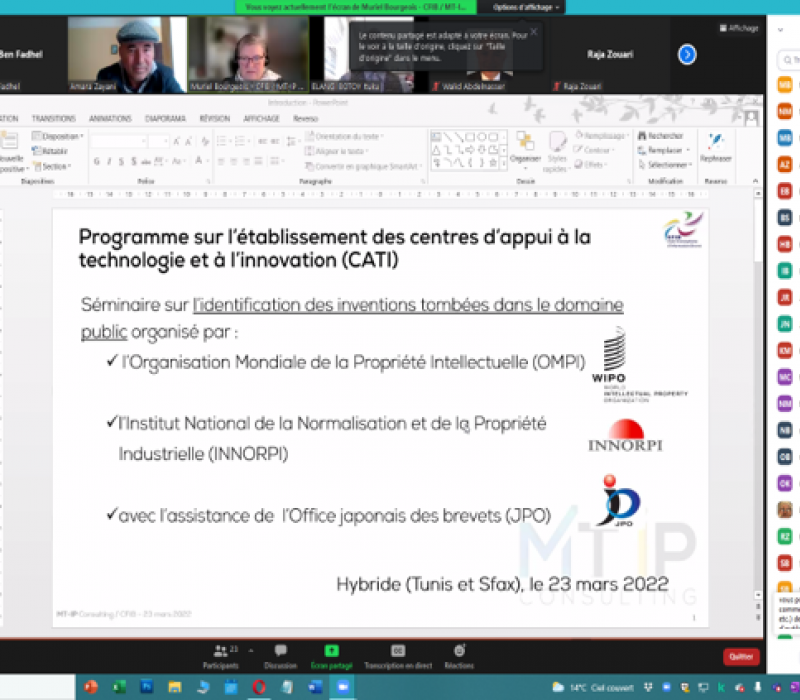Toggle bold formatting in Police group
This screenshot has height=700, width=800.
96,161
